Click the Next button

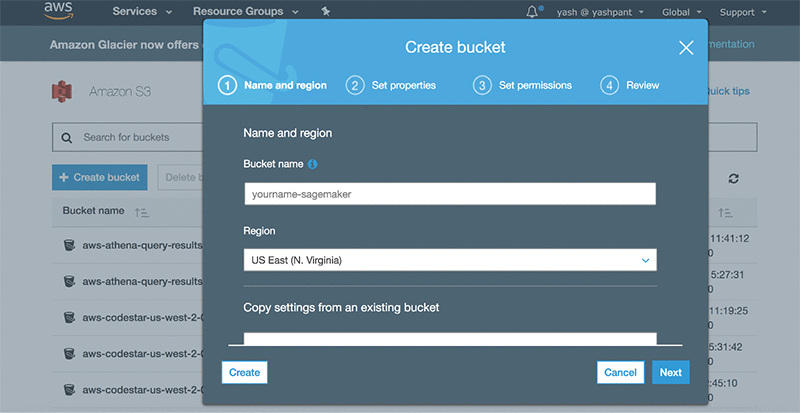pyautogui.click(x=671, y=372)
